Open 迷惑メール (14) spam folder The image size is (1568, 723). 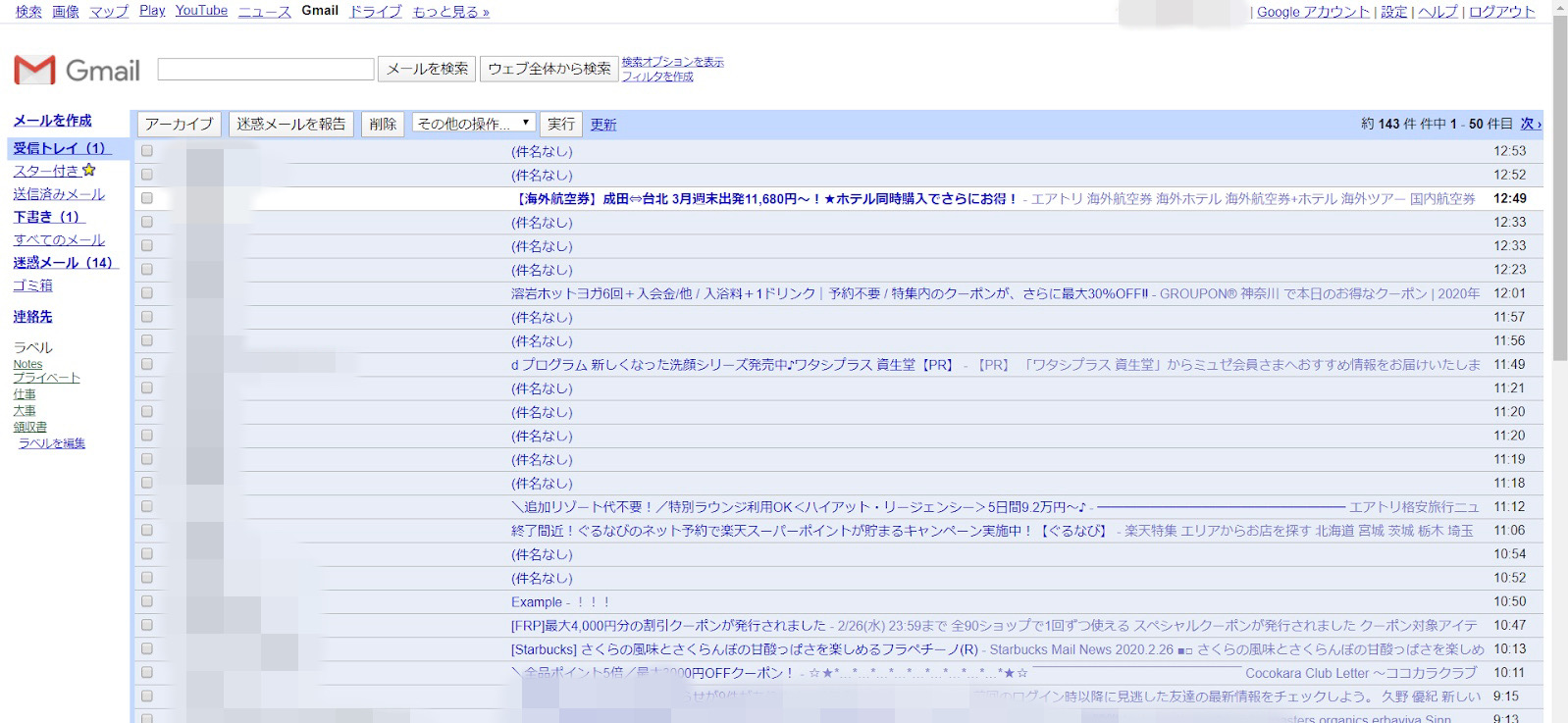pyautogui.click(x=66, y=263)
